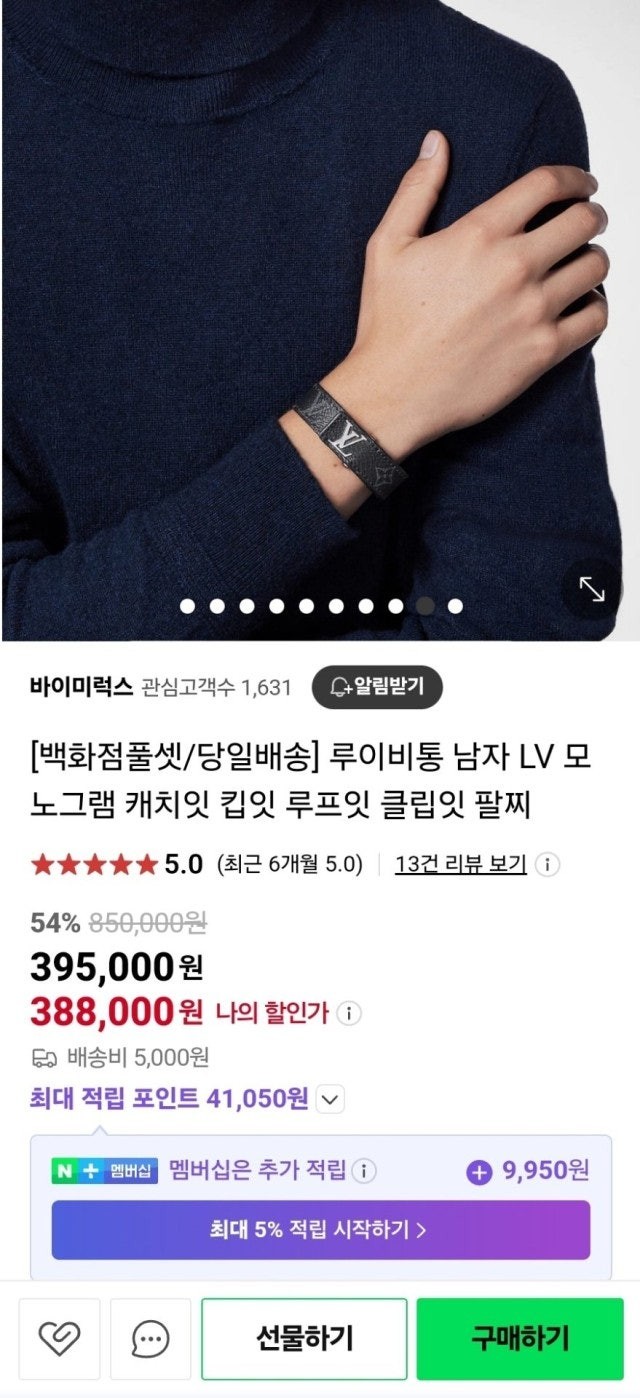Open the 13건 리뷰 보기 link
Screen dimensions: 640x1398
click(461, 864)
